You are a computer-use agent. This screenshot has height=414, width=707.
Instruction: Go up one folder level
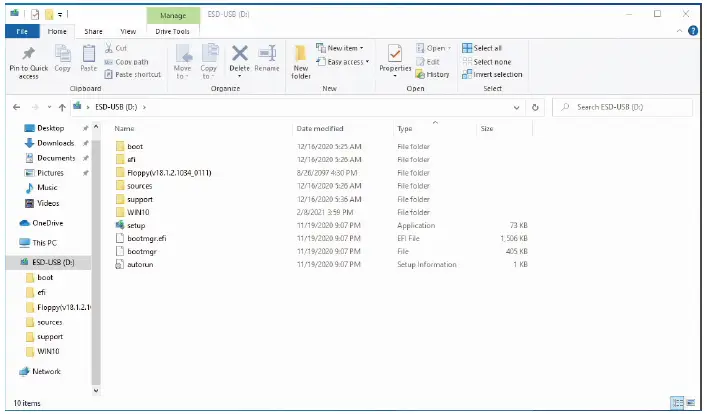62,107
